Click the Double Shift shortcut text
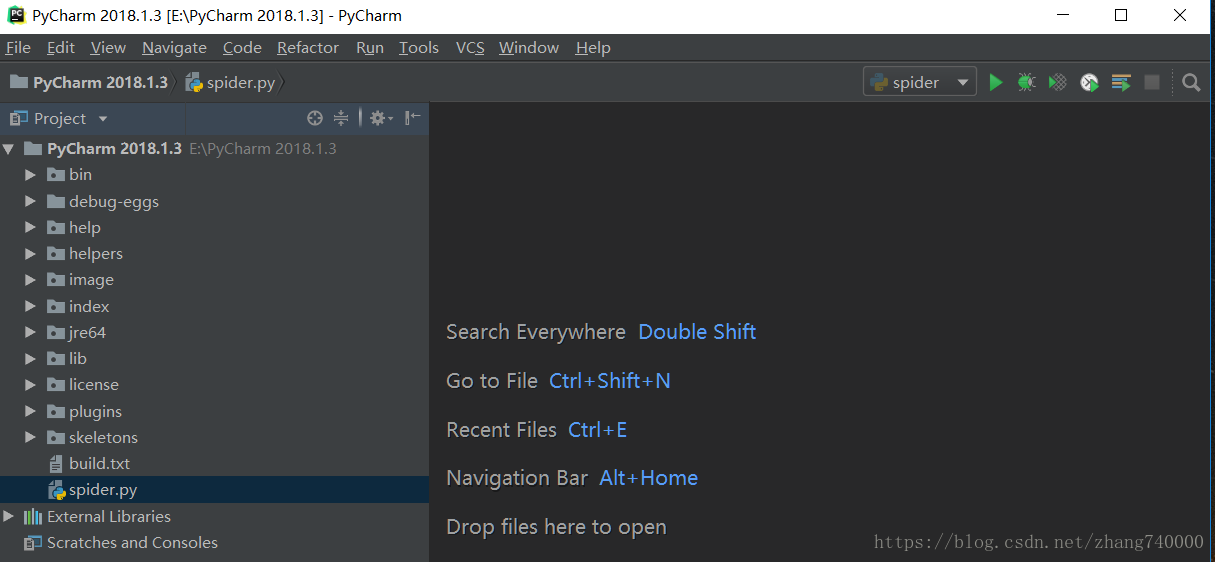The image size is (1215, 562). pyautogui.click(x=697, y=332)
